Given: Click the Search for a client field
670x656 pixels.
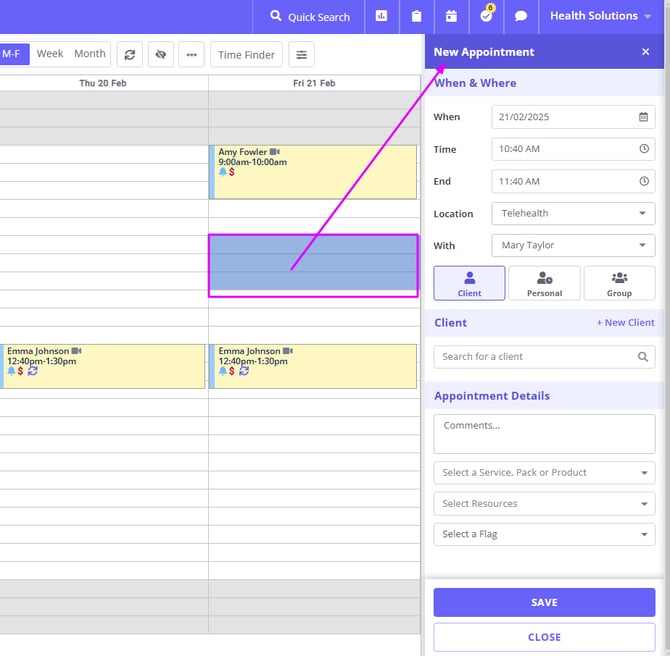Looking at the screenshot, I should point(538,356).
